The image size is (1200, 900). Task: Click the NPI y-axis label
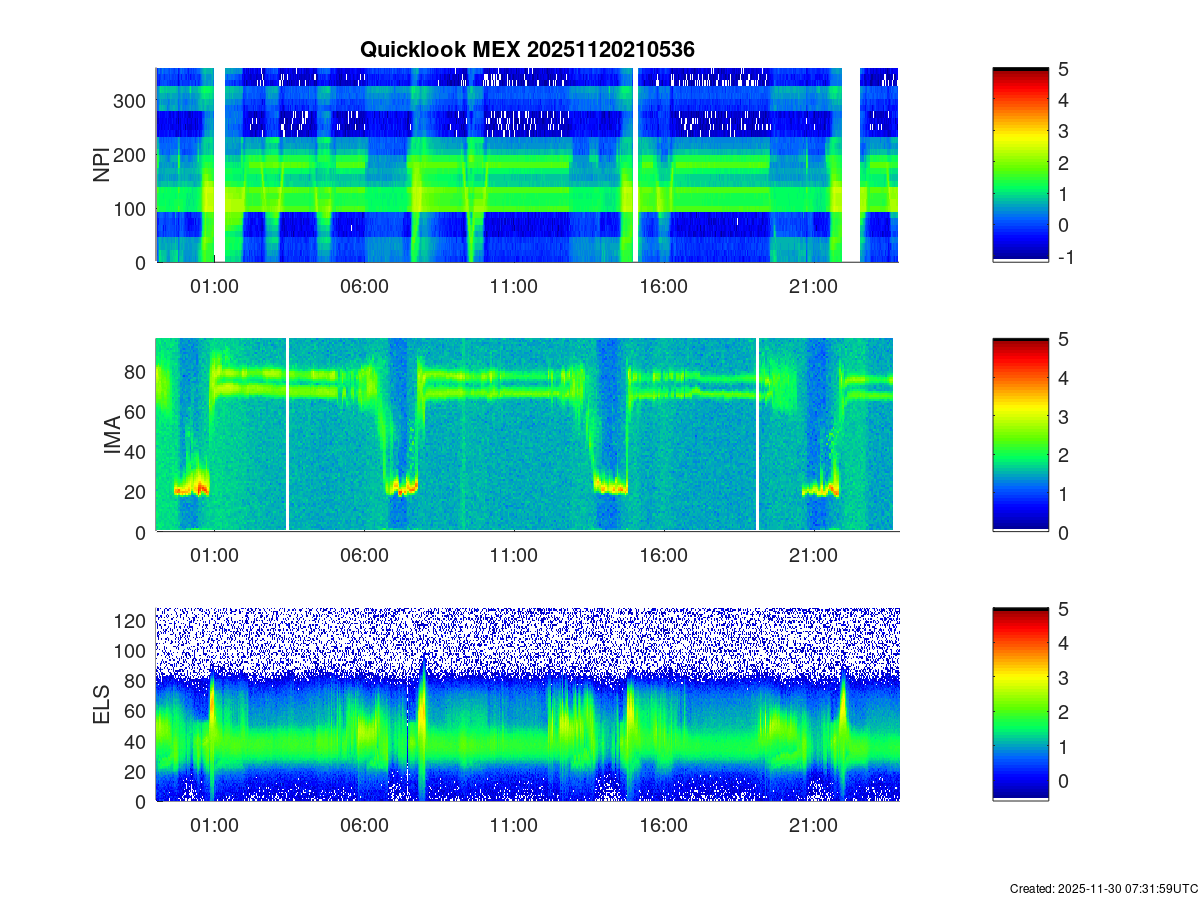(101, 165)
